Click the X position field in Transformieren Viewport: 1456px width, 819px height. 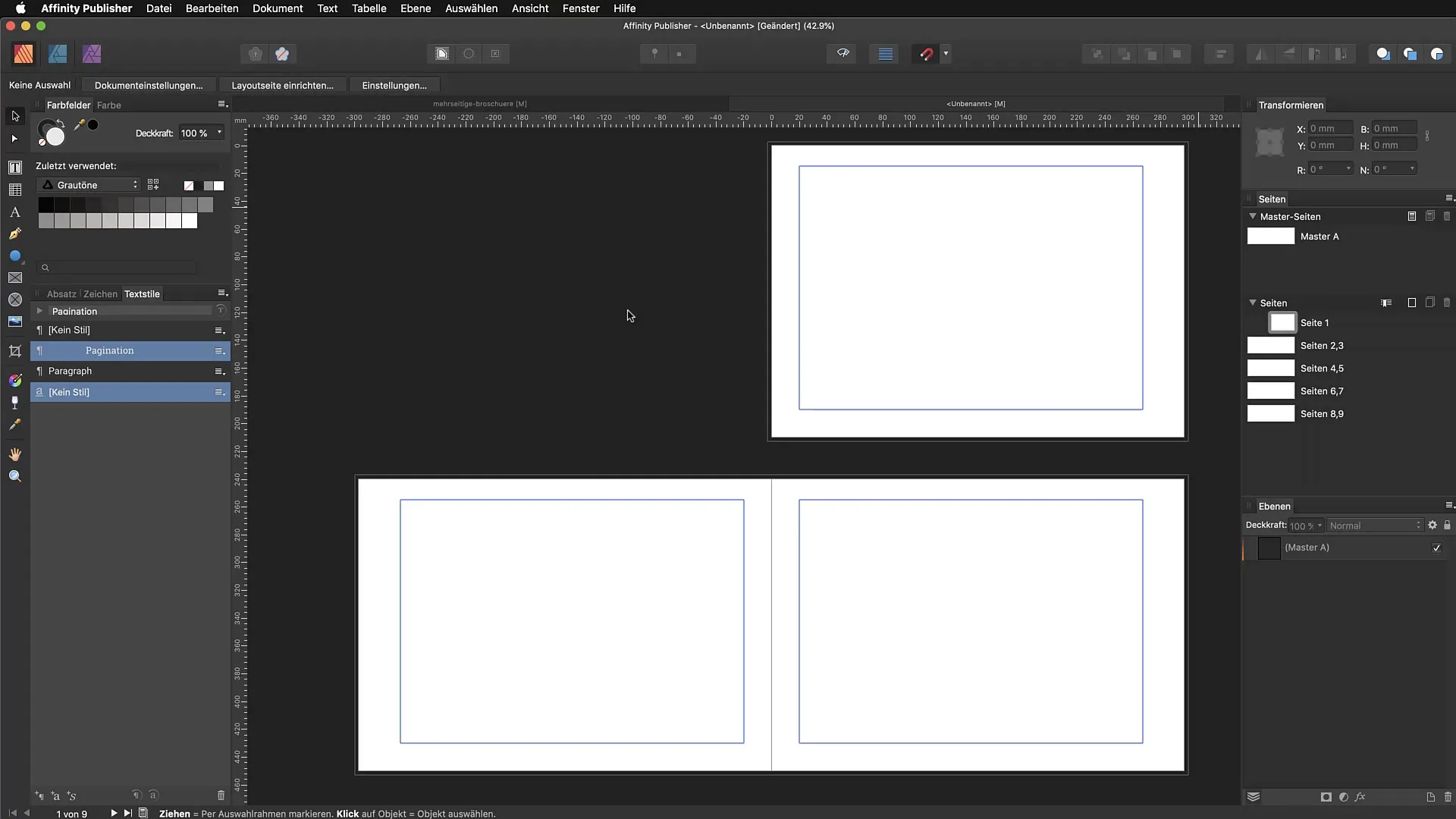coord(1330,128)
